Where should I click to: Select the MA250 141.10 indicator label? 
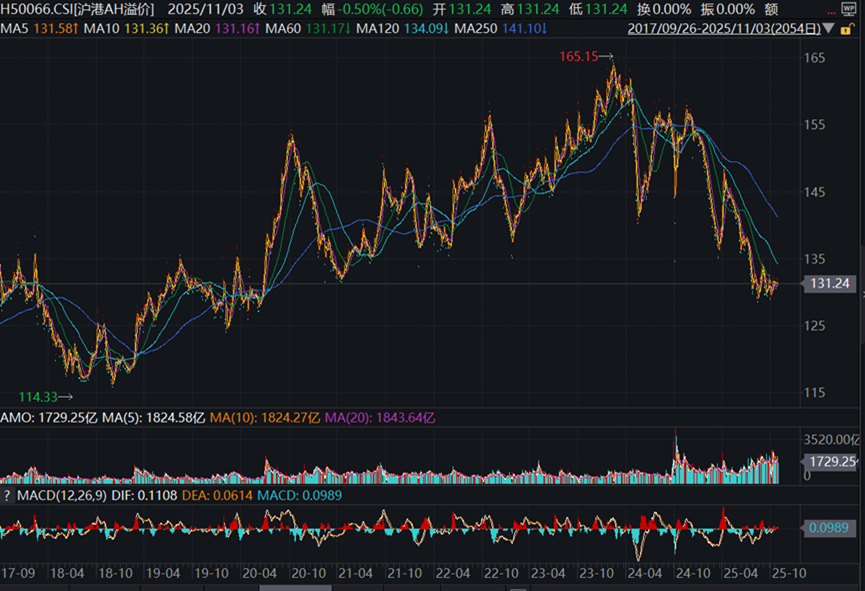[x=500, y=28]
